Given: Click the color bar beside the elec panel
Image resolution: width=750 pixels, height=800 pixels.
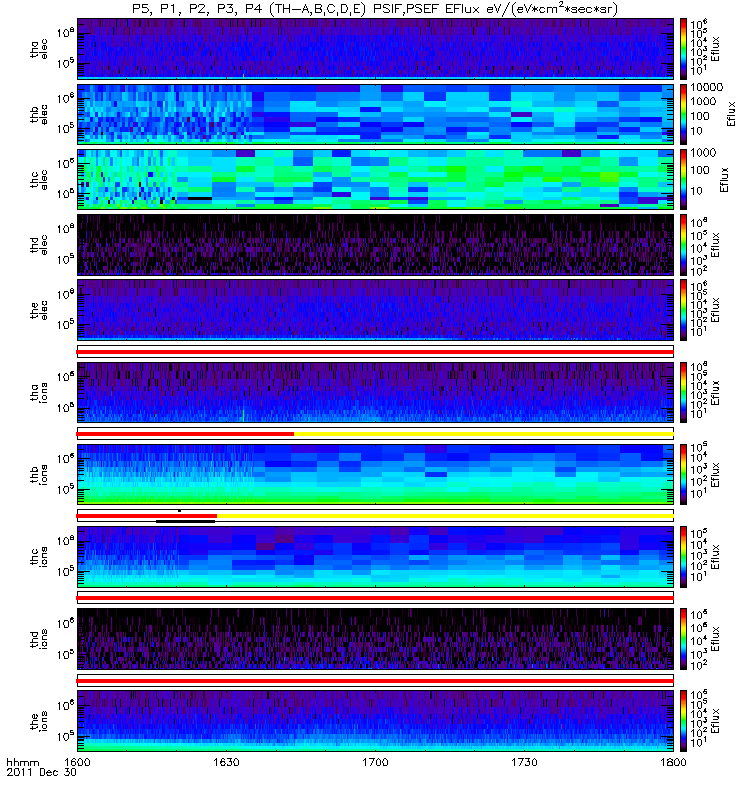Looking at the screenshot, I should 683,310.
